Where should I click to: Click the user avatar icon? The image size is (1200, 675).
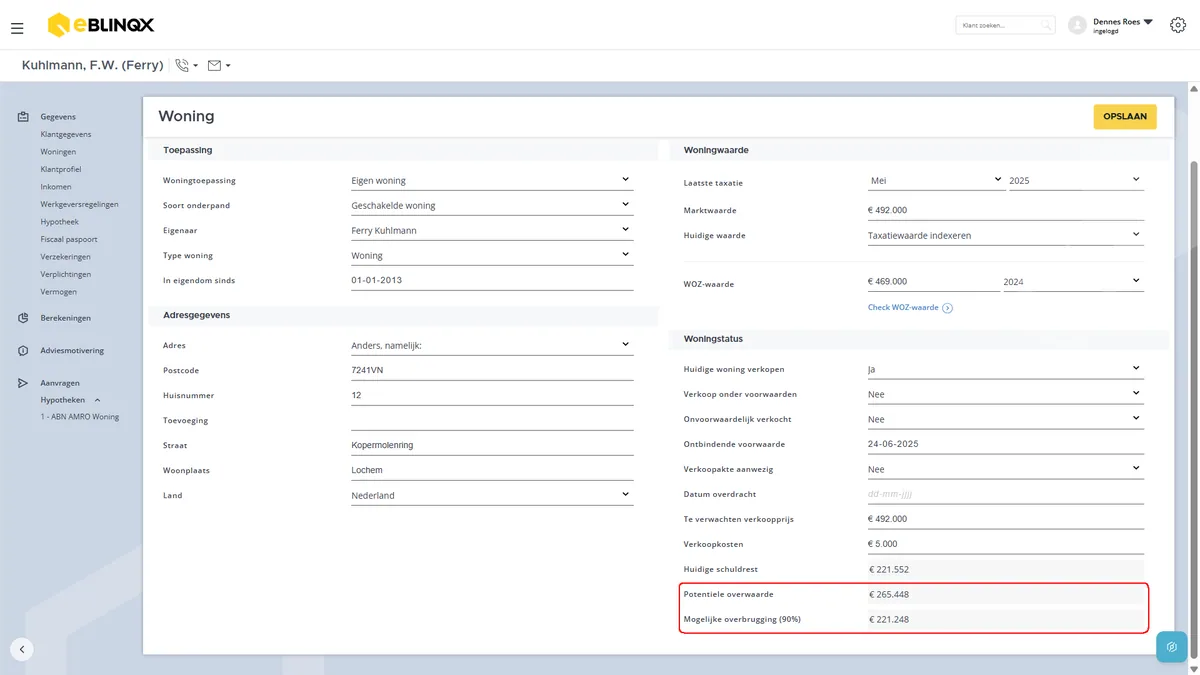point(1077,25)
